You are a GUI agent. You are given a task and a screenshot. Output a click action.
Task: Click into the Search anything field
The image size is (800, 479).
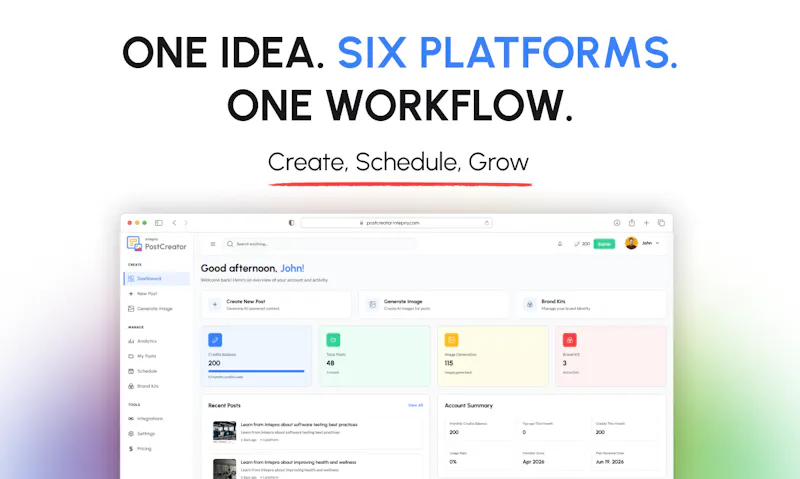320,244
